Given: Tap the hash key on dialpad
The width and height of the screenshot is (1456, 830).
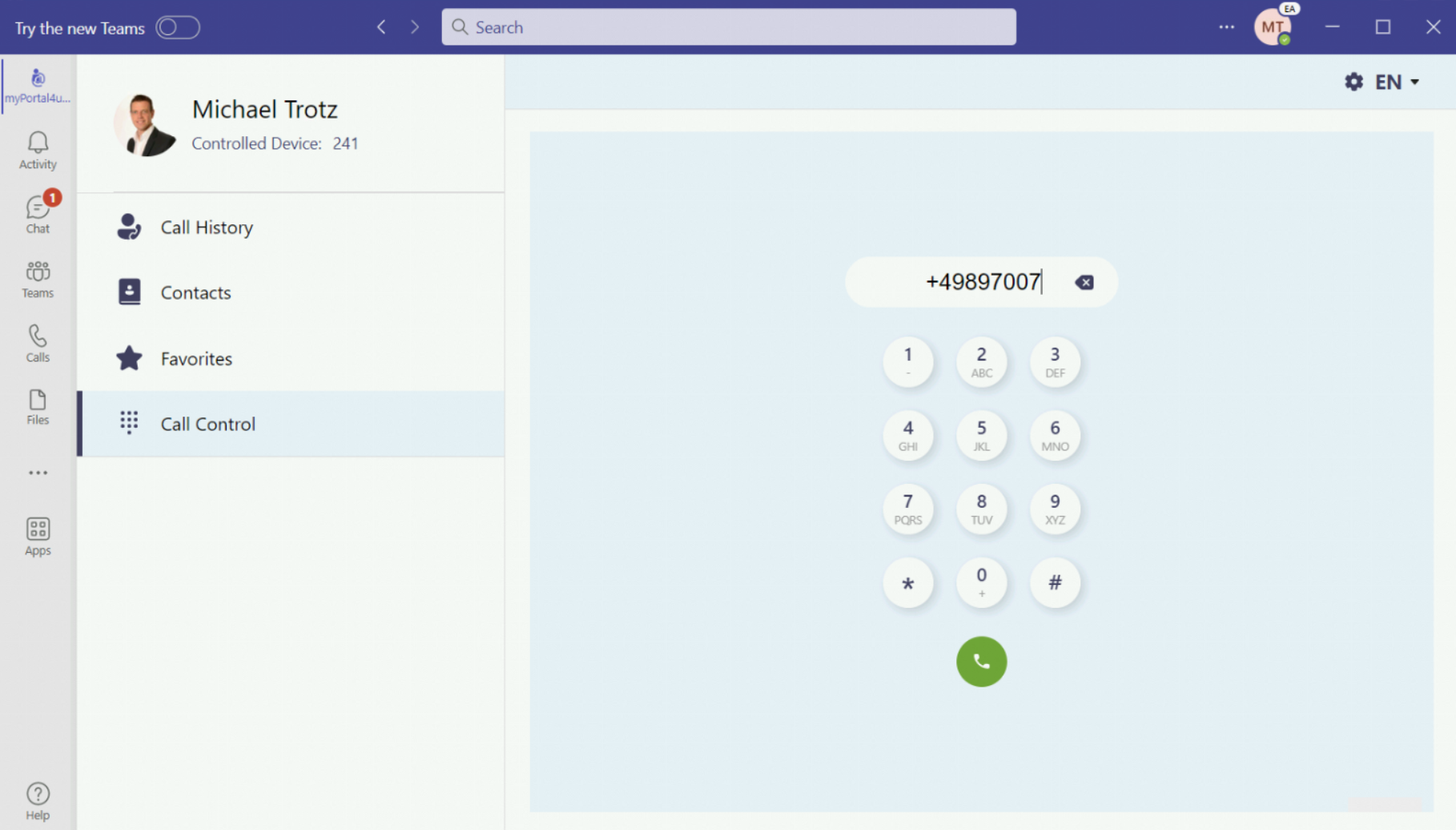Looking at the screenshot, I should click(1055, 582).
